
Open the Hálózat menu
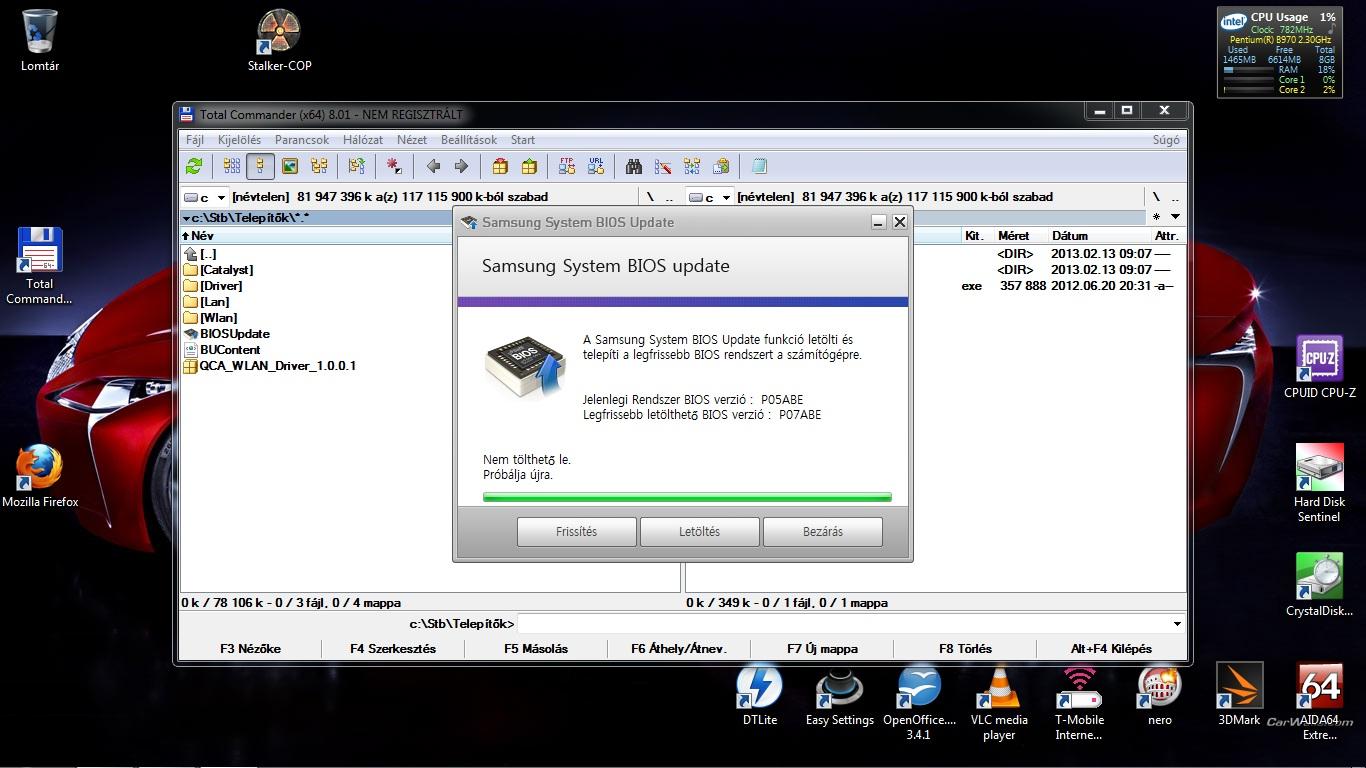coord(363,140)
